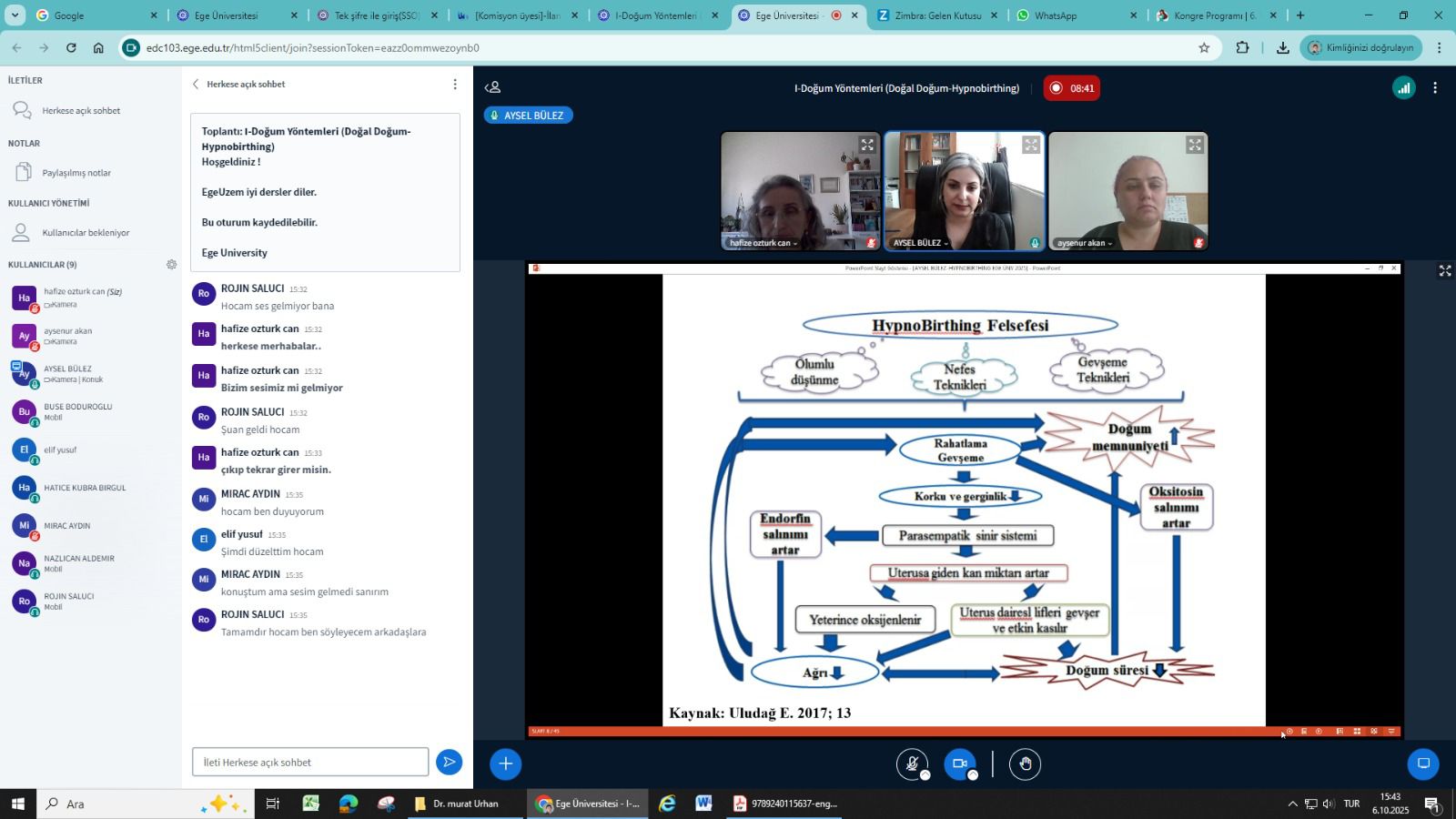Open meeting options menu at top right
Image resolution: width=1456 pixels, height=819 pixels.
(x=1435, y=88)
